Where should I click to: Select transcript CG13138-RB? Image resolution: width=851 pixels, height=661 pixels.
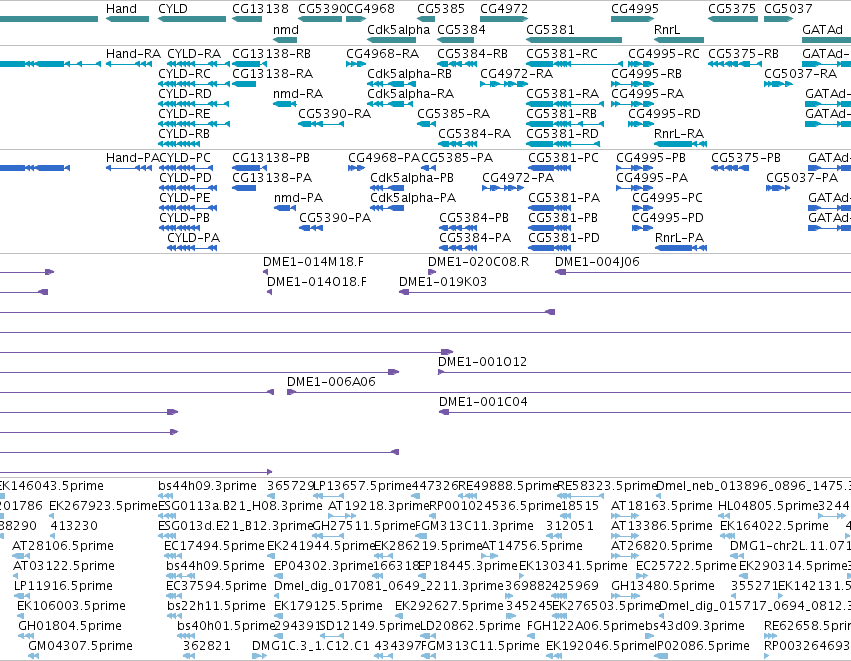pos(271,54)
